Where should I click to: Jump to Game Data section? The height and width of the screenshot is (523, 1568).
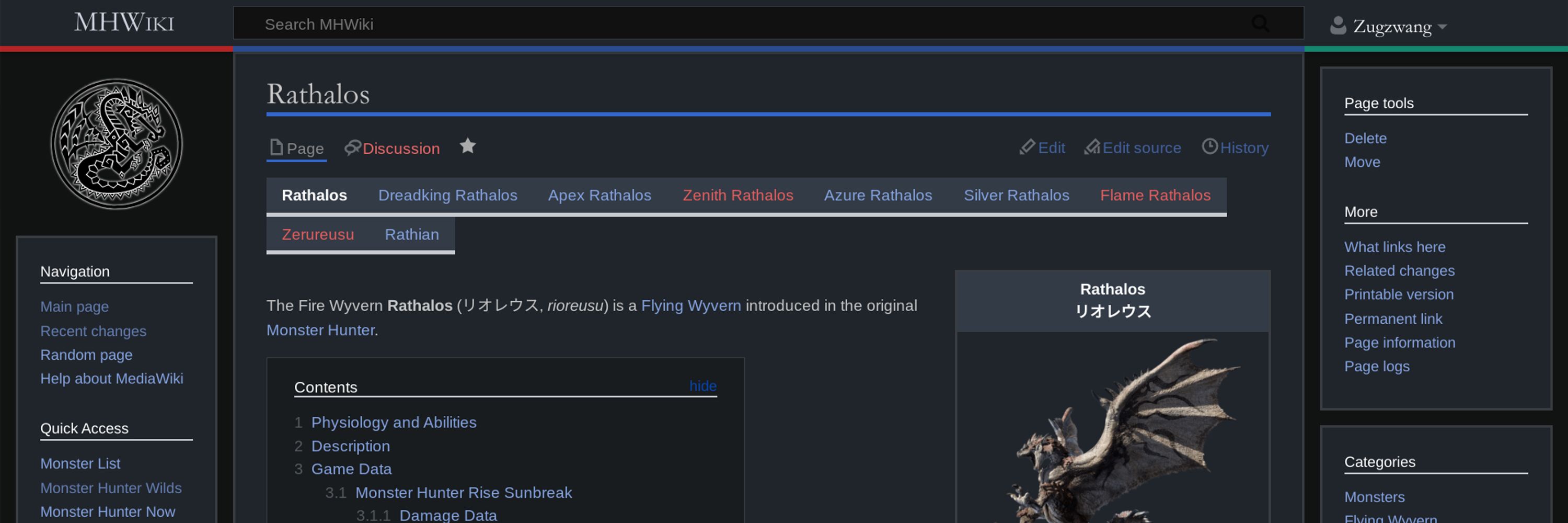tap(351, 470)
